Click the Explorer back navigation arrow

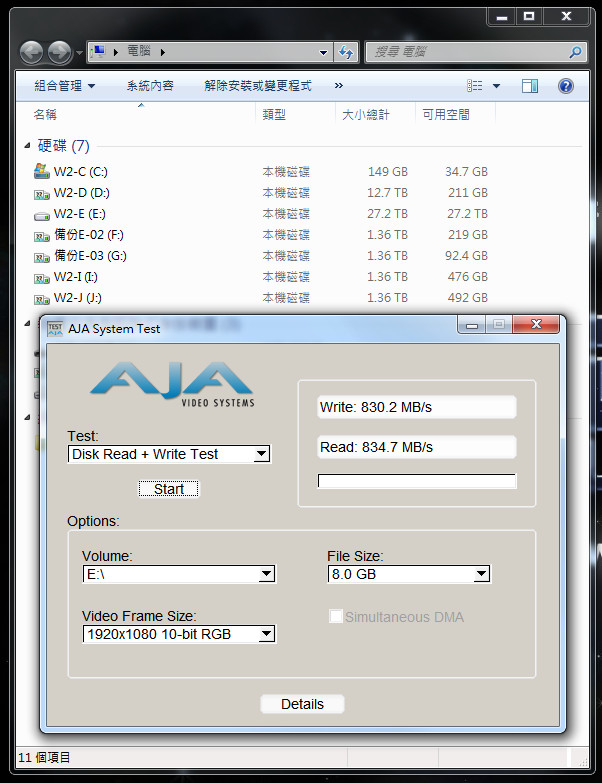pos(31,52)
